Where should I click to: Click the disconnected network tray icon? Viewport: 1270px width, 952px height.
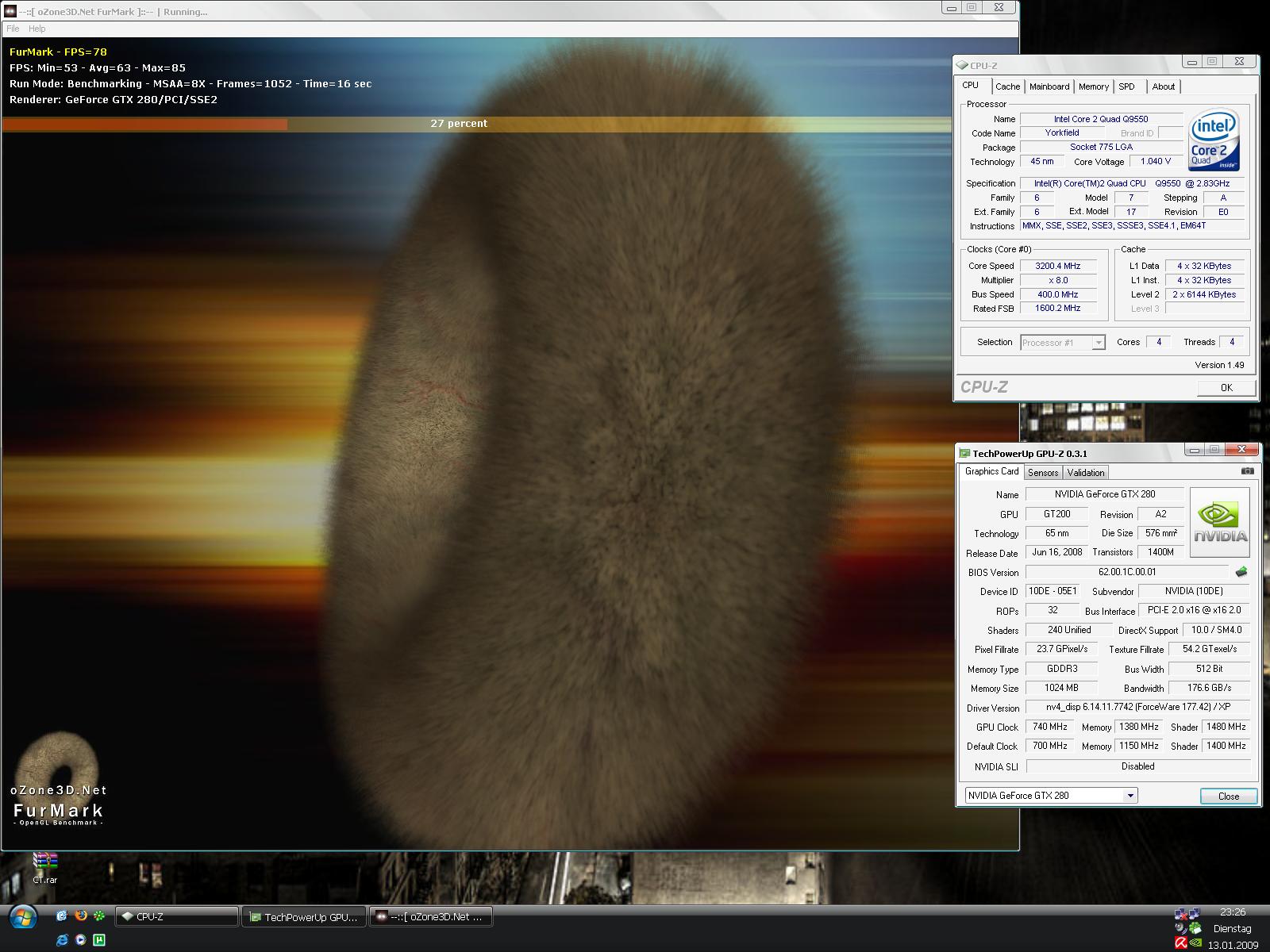[x=1181, y=913]
